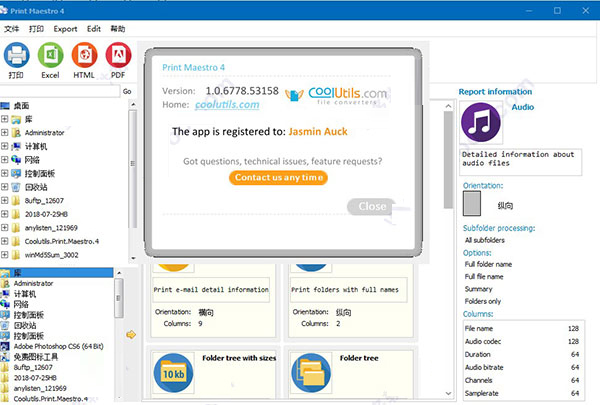The width and height of the screenshot is (600, 405).
Task: Open the Edit menu
Action: pos(94,29)
